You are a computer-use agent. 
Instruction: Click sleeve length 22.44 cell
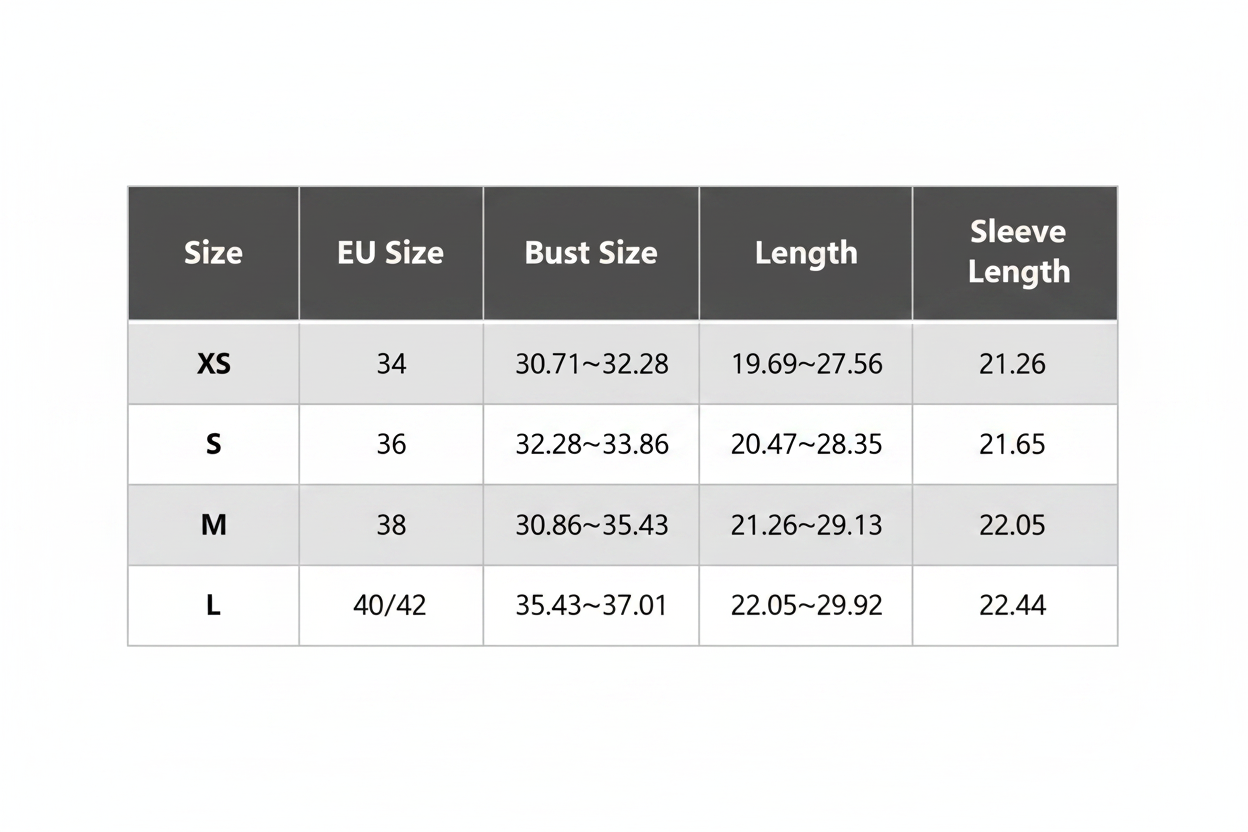[x=1015, y=606]
